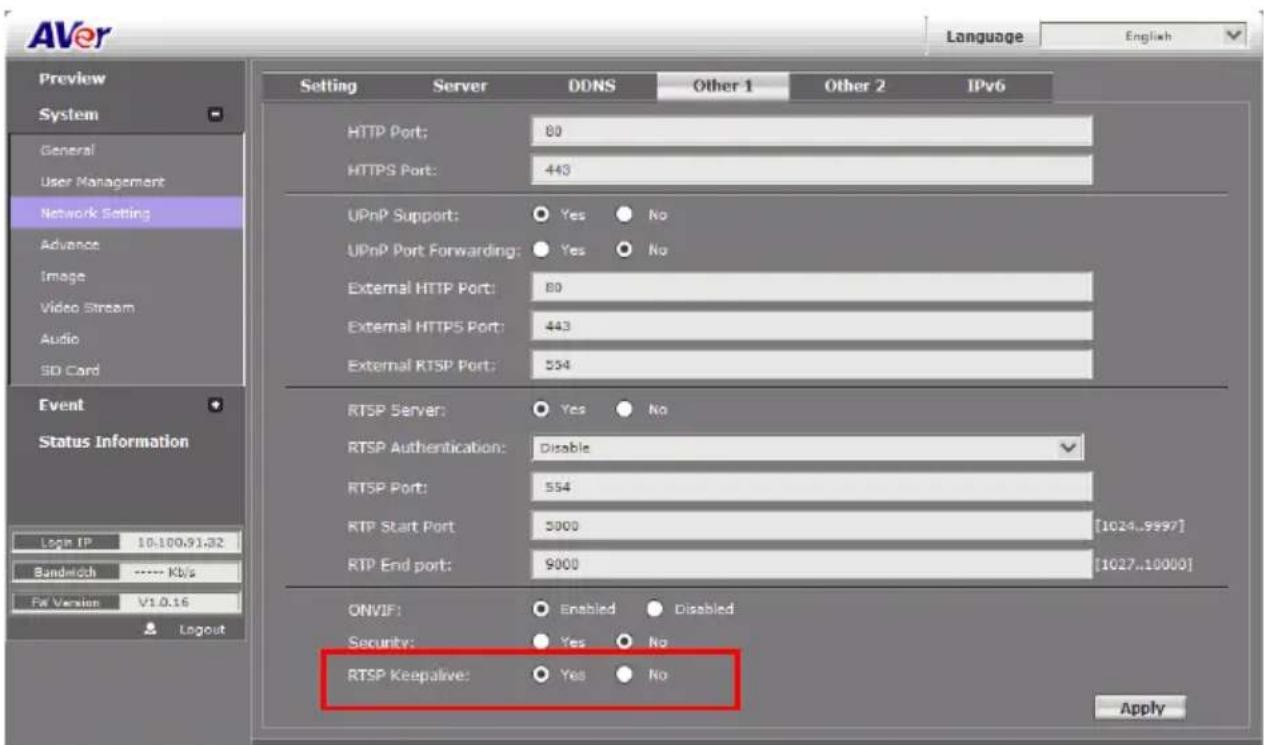1264x745 pixels.
Task: Set UPnP Support to Yes
Action: [540, 214]
